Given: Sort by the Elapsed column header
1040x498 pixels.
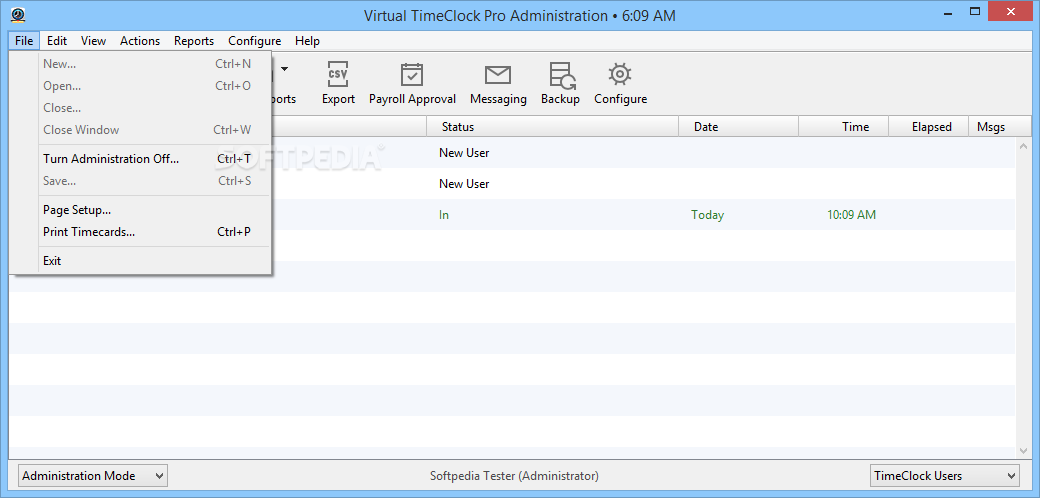Looking at the screenshot, I should click(931, 127).
